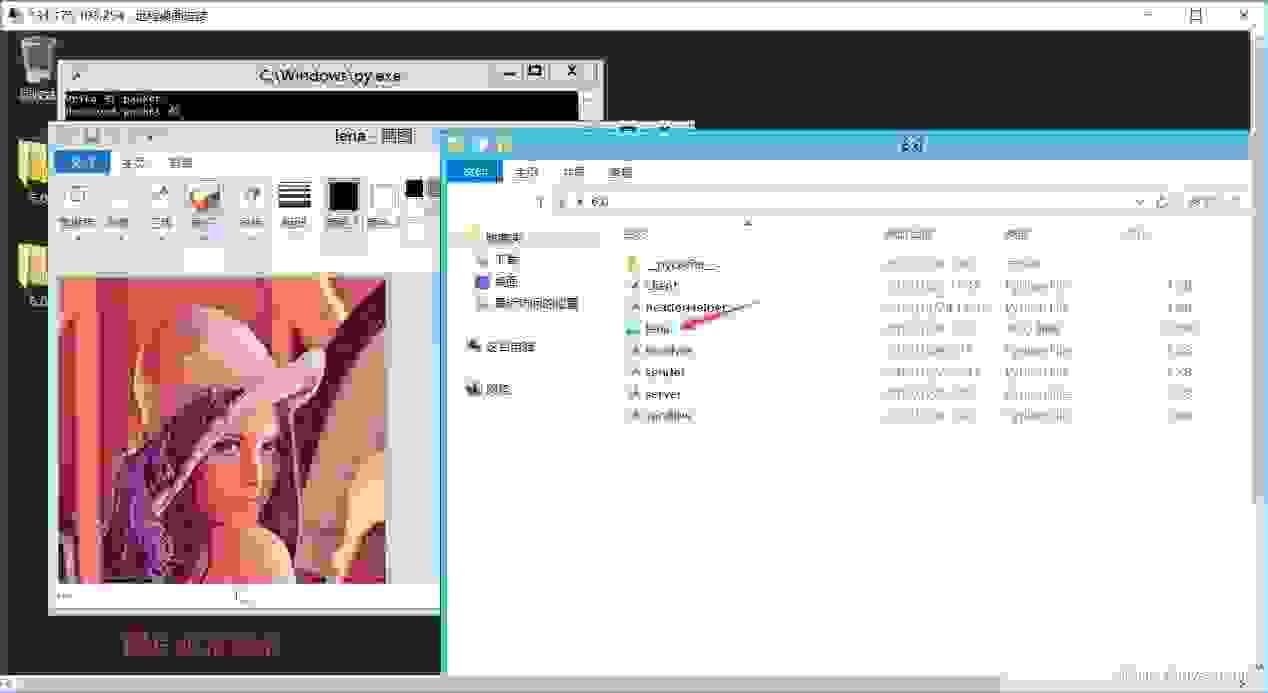The image size is (1268, 693).
Task: Click the py.exe console vertical scrollbar
Action: (588, 106)
